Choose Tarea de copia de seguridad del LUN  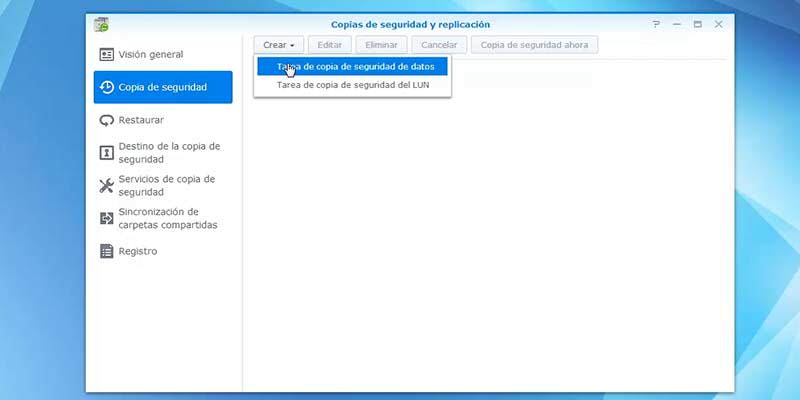[352, 85]
